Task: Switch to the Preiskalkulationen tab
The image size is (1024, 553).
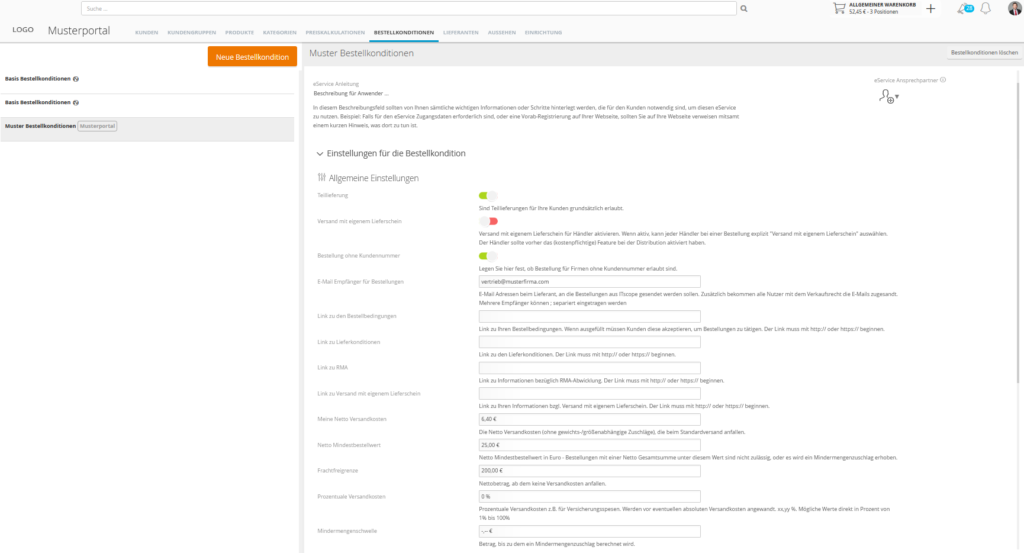Action: pos(335,33)
